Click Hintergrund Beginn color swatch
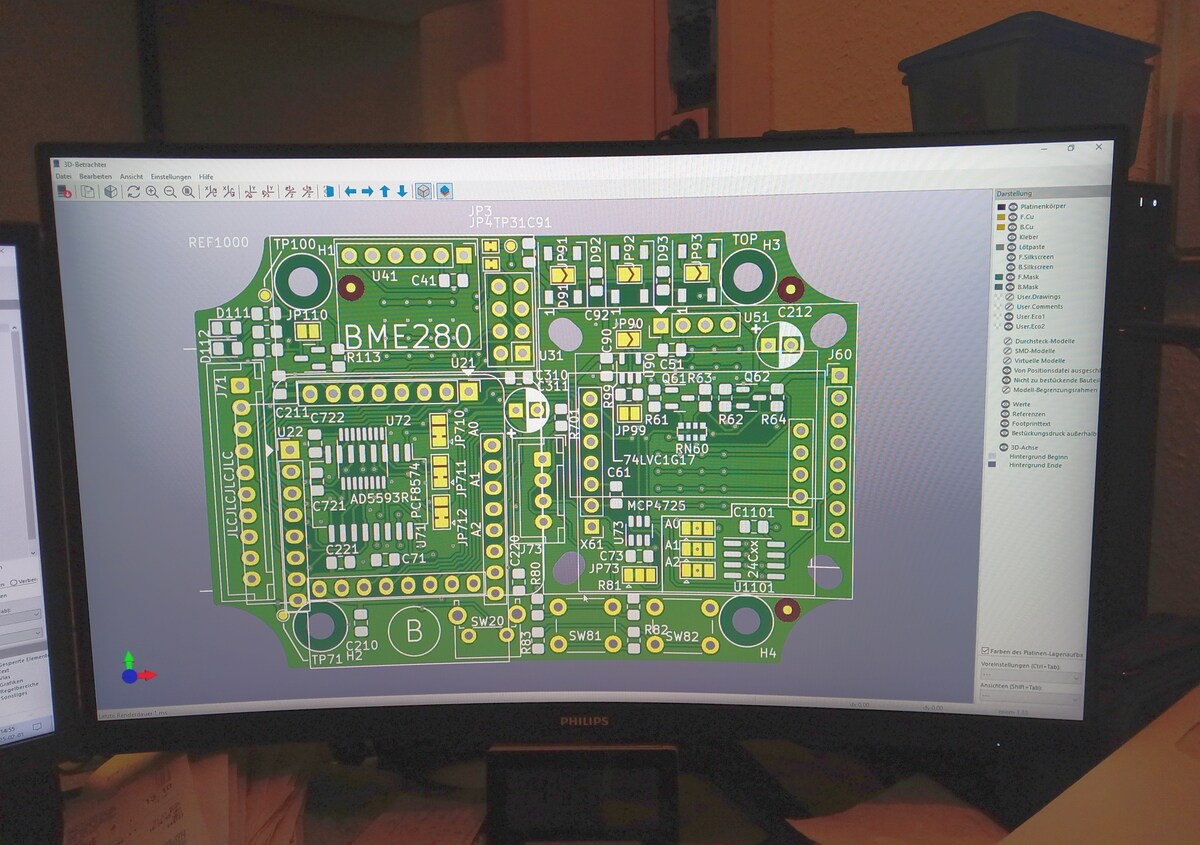This screenshot has width=1200, height=845. tap(992, 456)
